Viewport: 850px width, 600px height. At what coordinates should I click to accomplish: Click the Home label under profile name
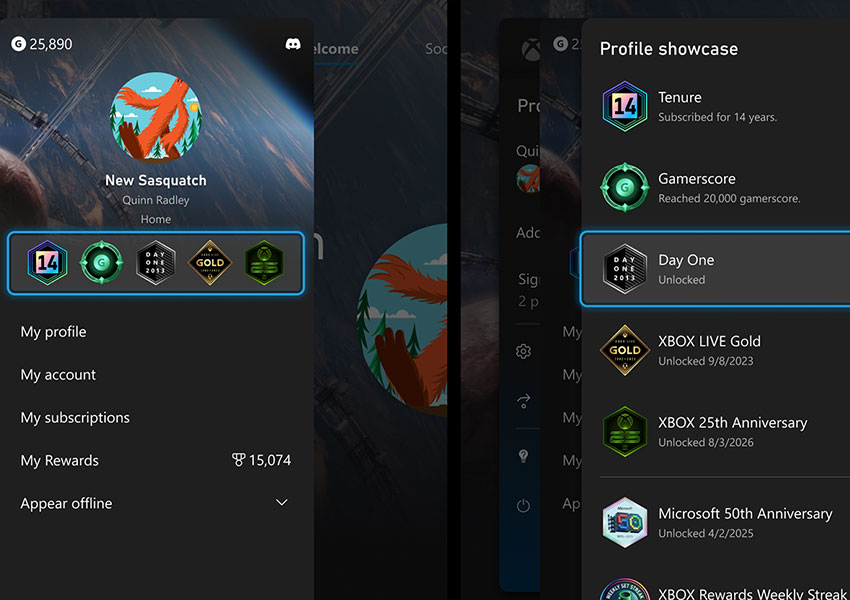coord(156,219)
